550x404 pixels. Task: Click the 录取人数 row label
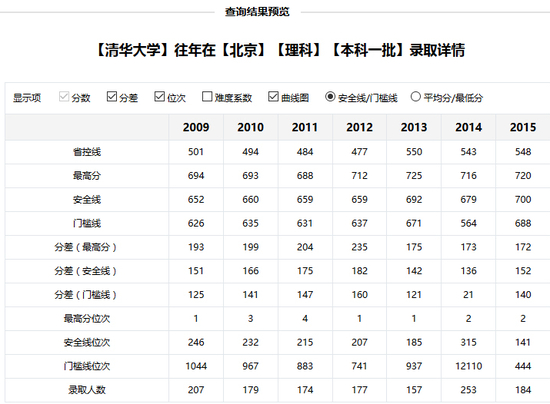[87, 390]
